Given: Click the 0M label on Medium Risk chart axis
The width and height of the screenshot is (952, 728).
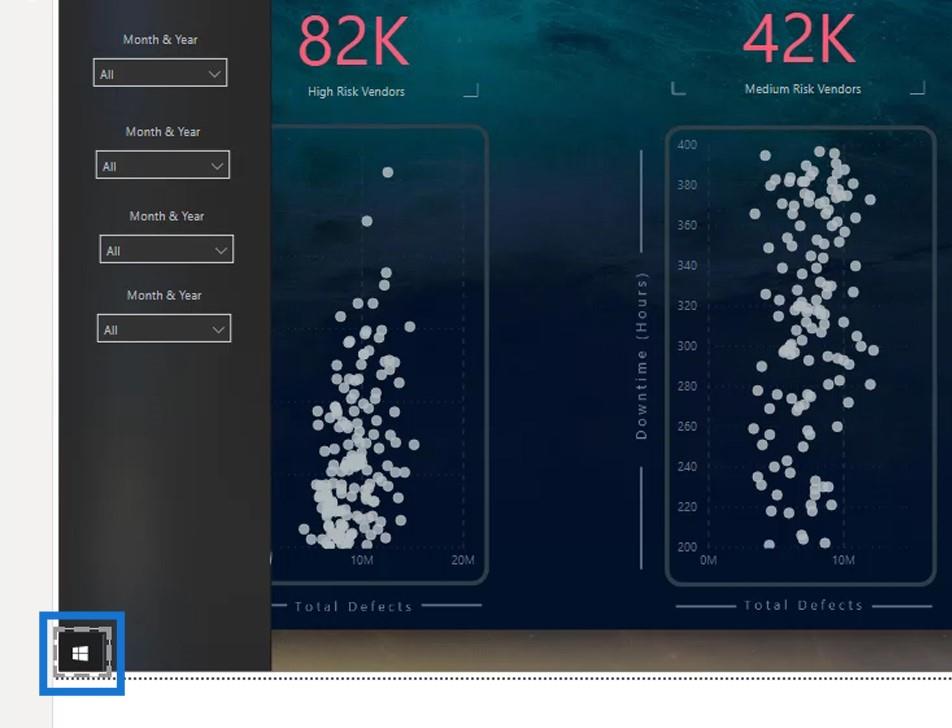Looking at the screenshot, I should [x=709, y=560].
